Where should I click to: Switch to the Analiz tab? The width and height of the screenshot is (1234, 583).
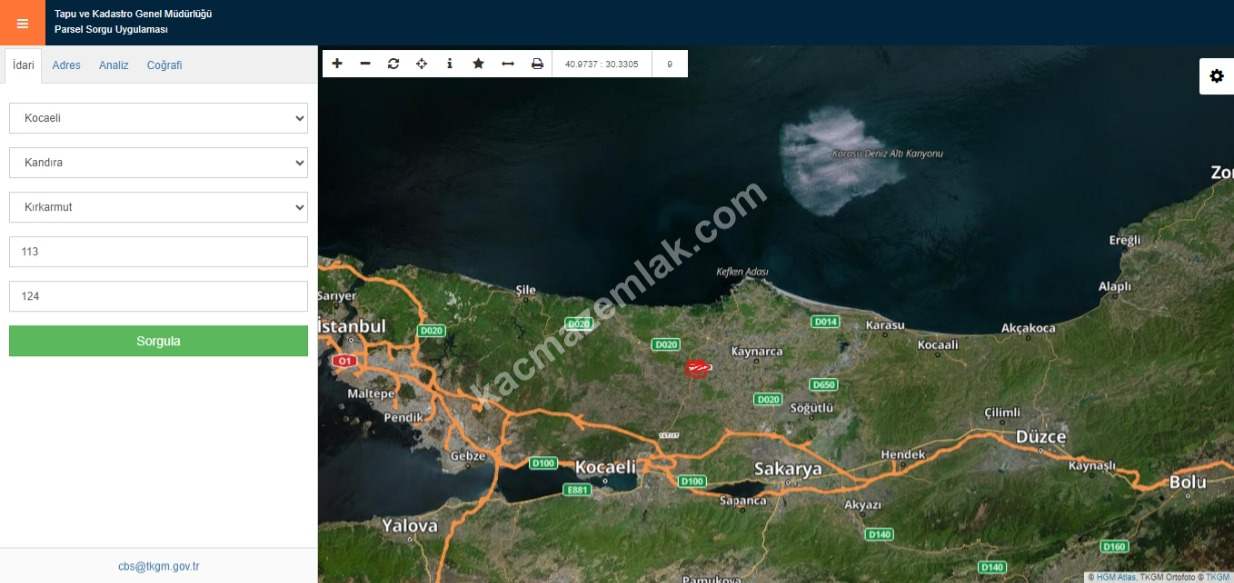113,65
